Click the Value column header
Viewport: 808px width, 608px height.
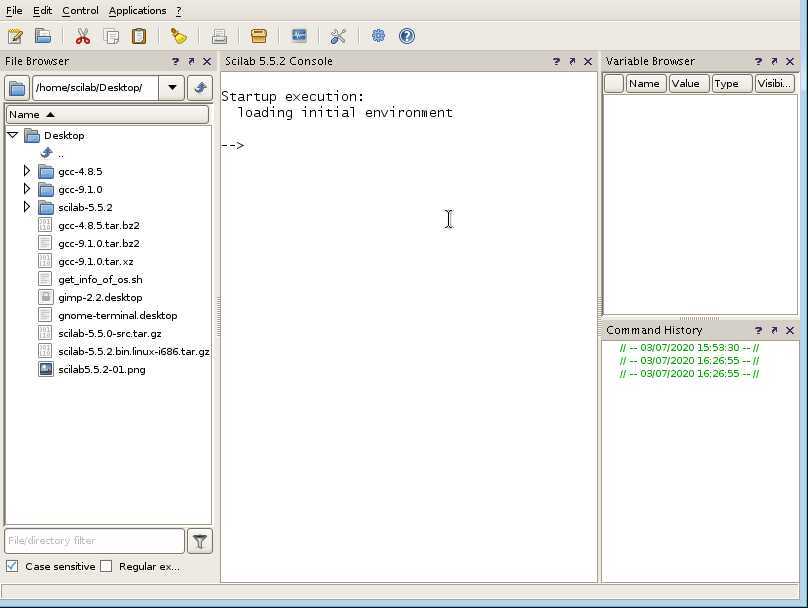coord(689,83)
